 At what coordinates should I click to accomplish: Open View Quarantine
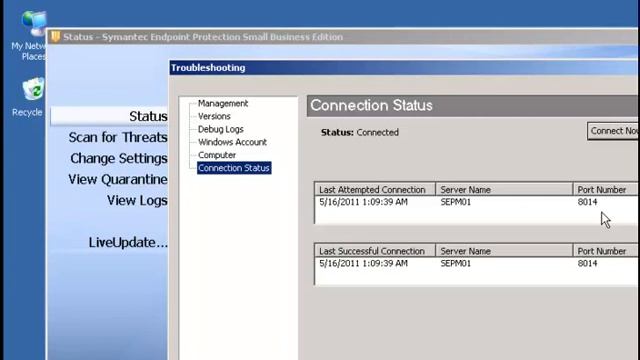tap(118, 180)
